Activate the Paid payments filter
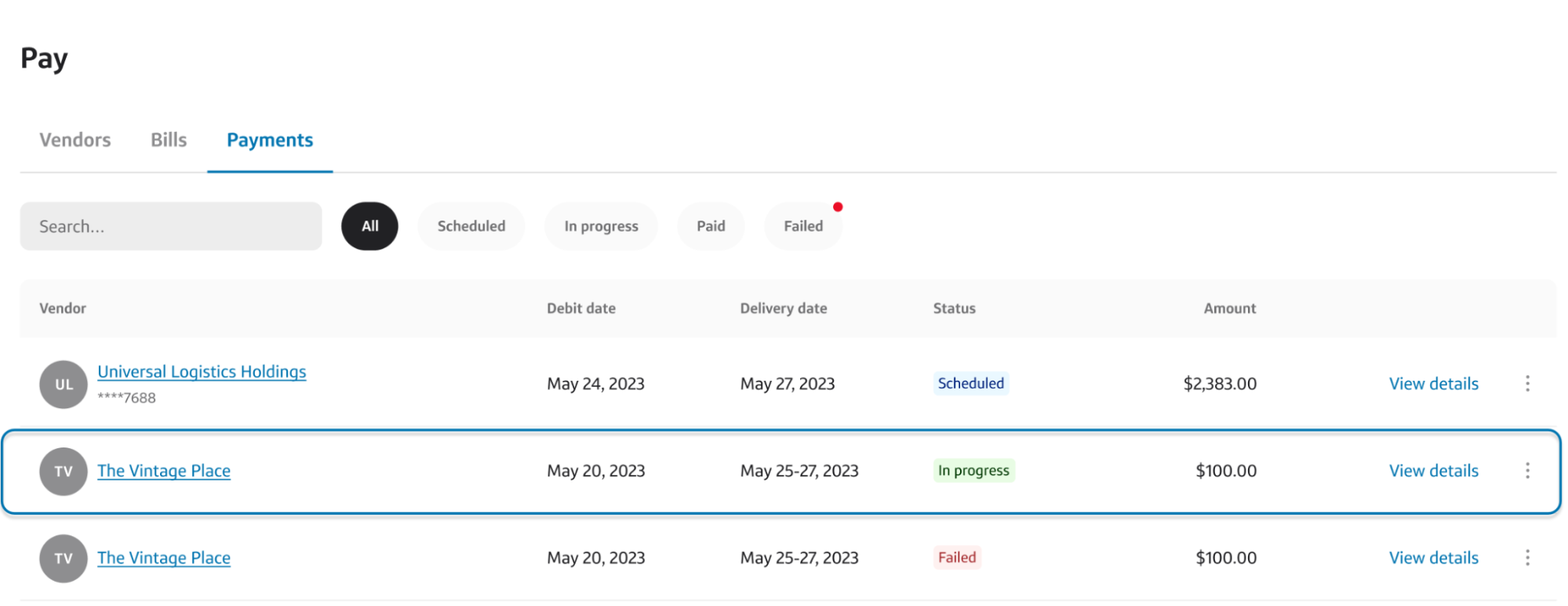1568x606 pixels. click(x=711, y=226)
